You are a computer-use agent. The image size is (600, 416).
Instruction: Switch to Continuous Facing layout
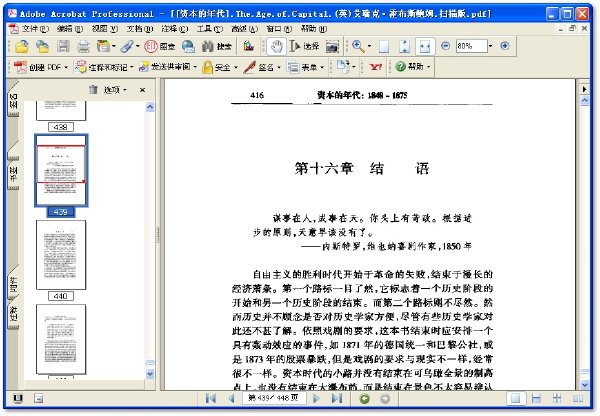click(557, 399)
